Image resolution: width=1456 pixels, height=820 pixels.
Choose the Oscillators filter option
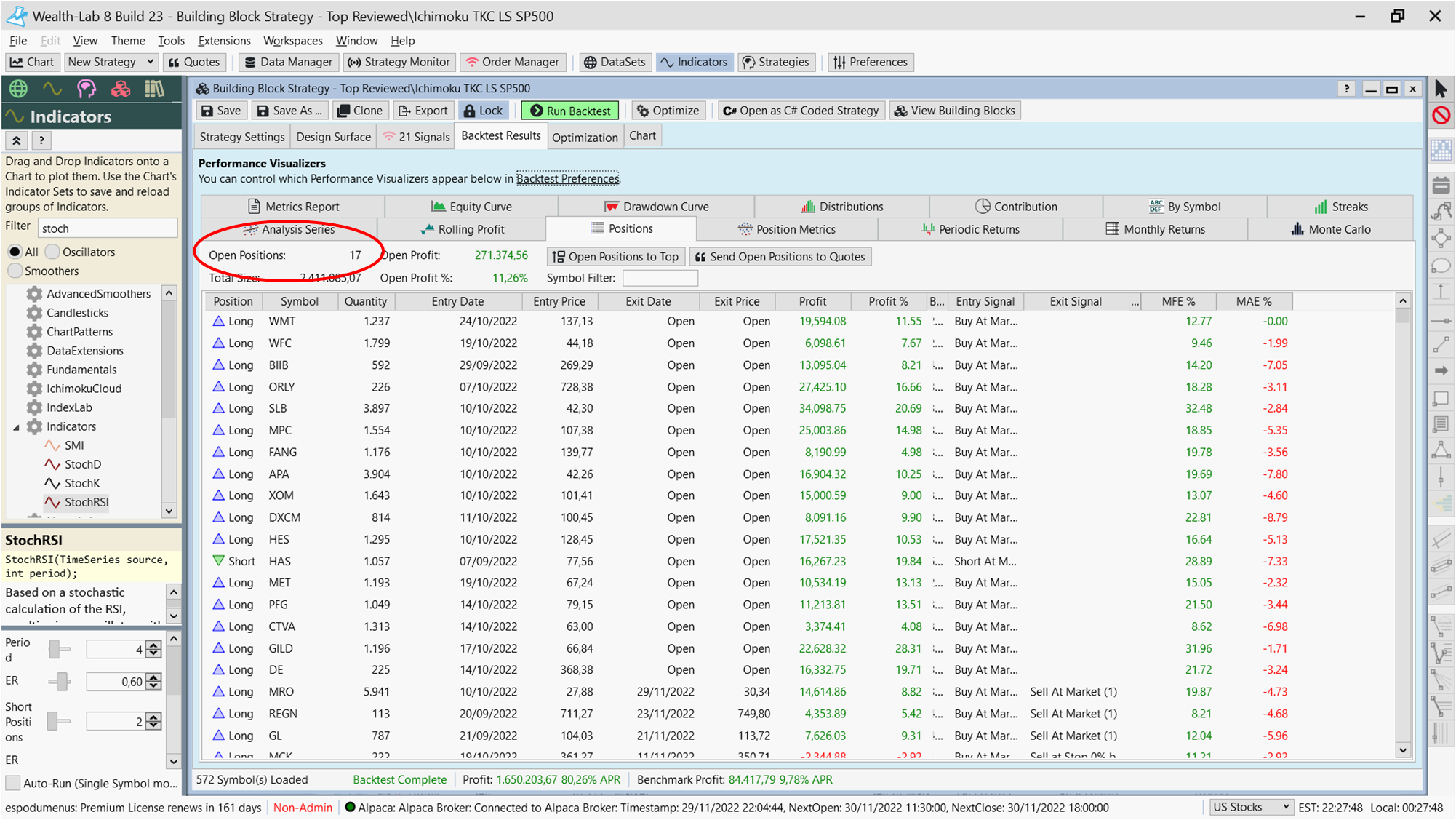52,252
